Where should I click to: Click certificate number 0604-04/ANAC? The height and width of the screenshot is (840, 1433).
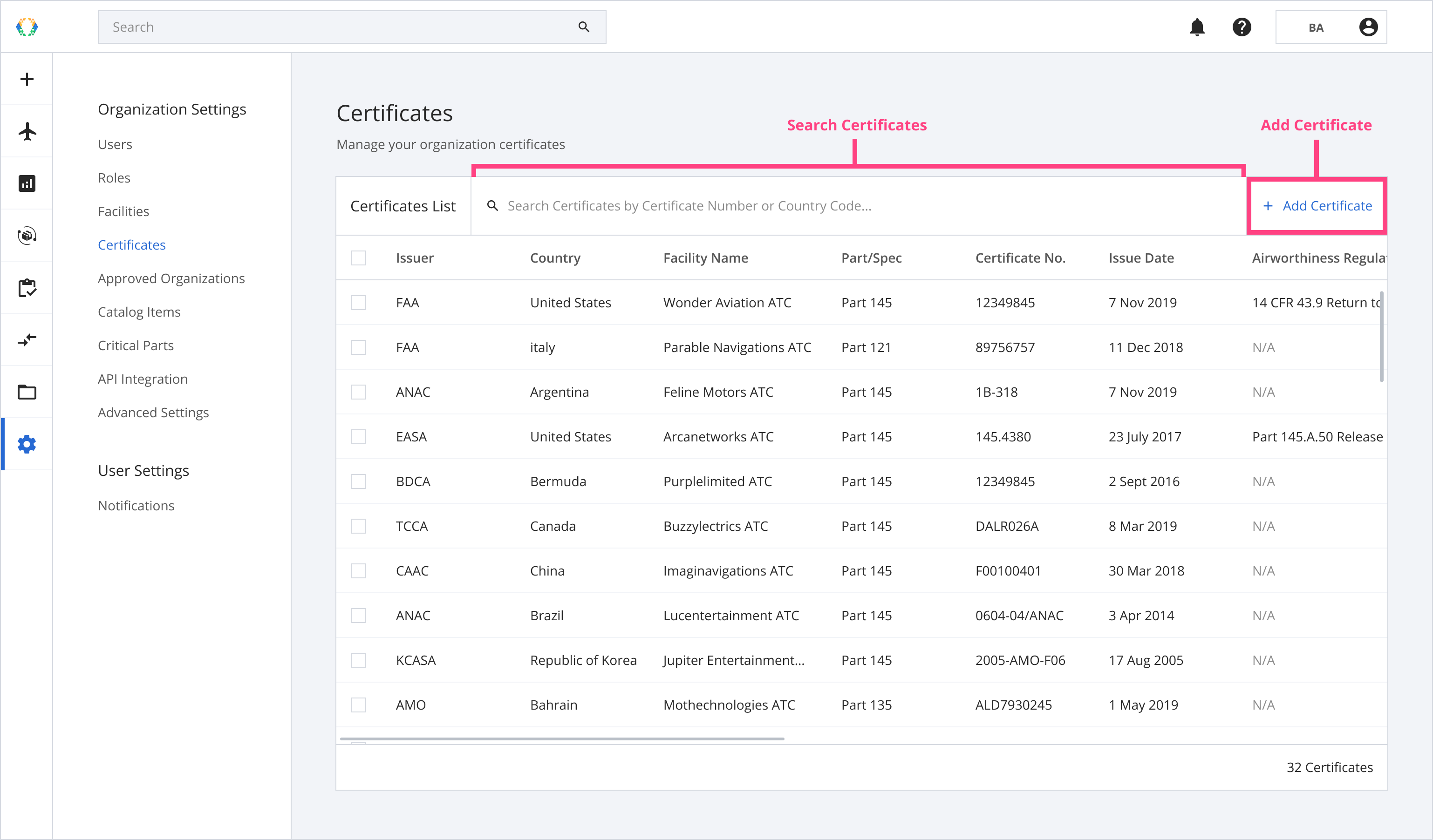[1020, 616]
